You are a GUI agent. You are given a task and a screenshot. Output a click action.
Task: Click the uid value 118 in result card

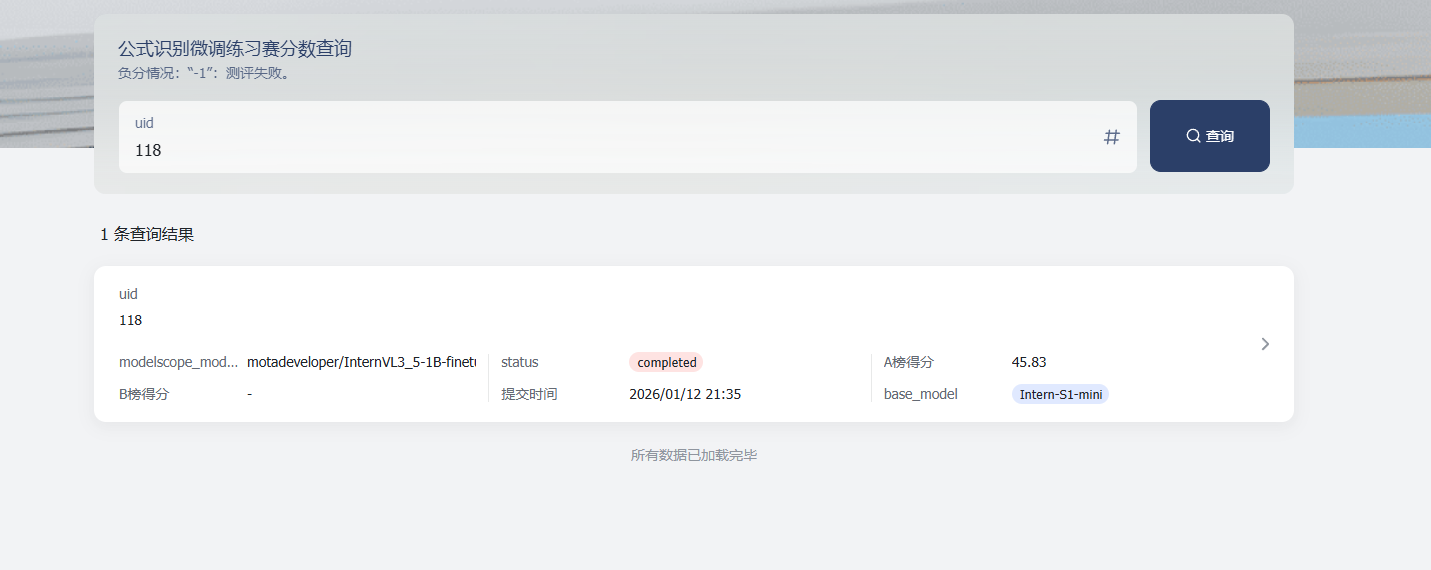[x=130, y=320]
